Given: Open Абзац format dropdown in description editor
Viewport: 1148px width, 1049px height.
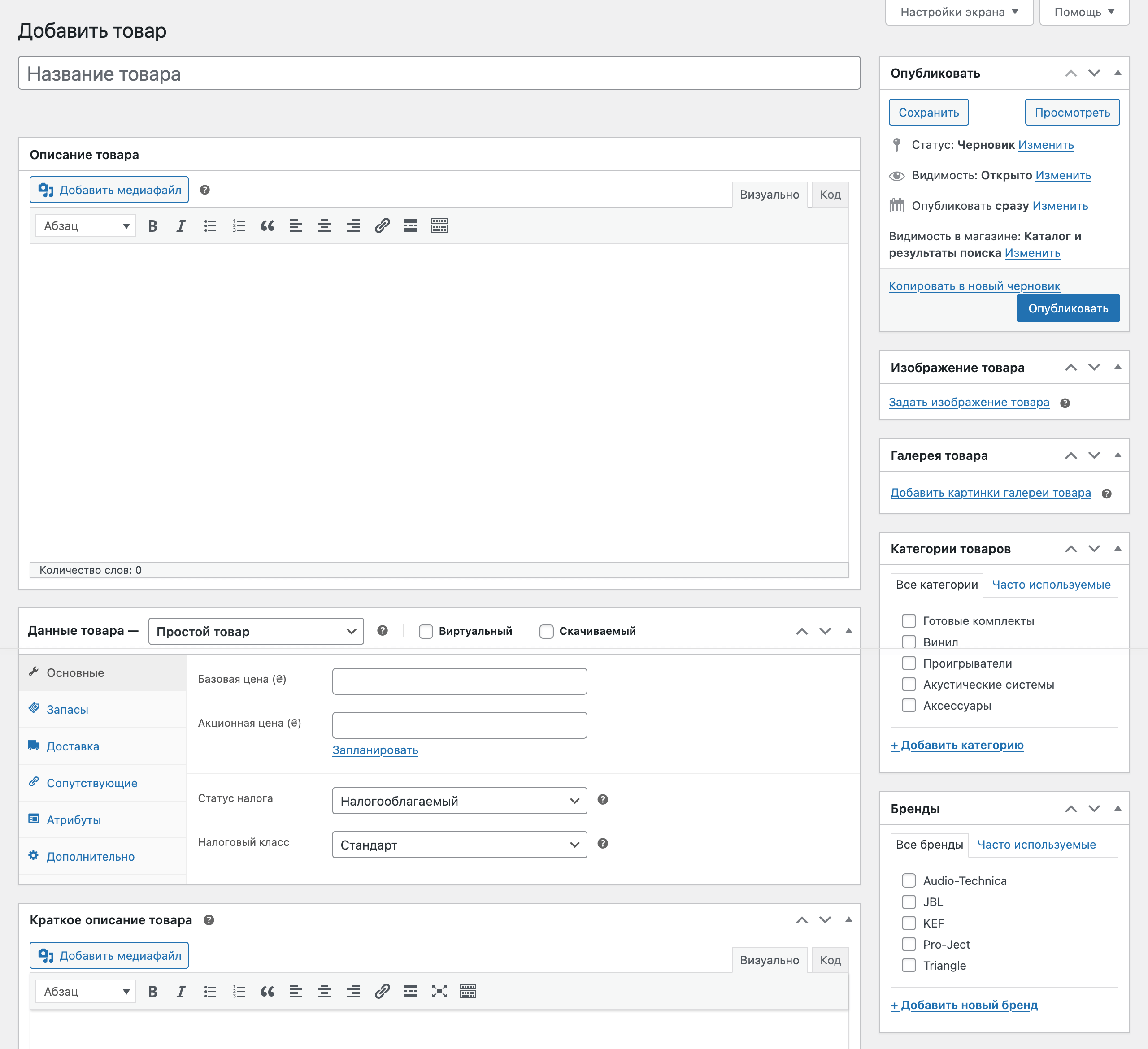Looking at the screenshot, I should click(x=86, y=226).
